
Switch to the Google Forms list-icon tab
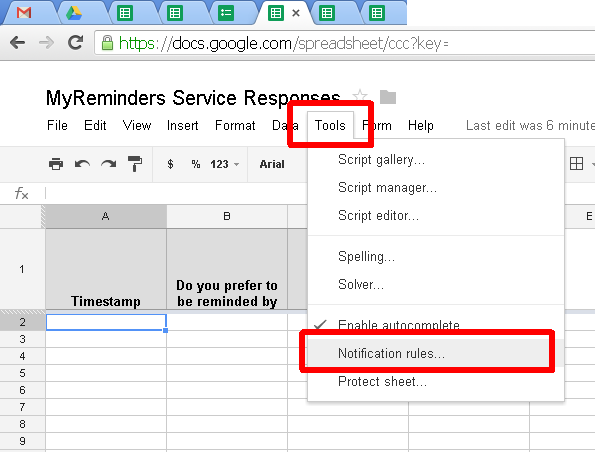click(226, 13)
